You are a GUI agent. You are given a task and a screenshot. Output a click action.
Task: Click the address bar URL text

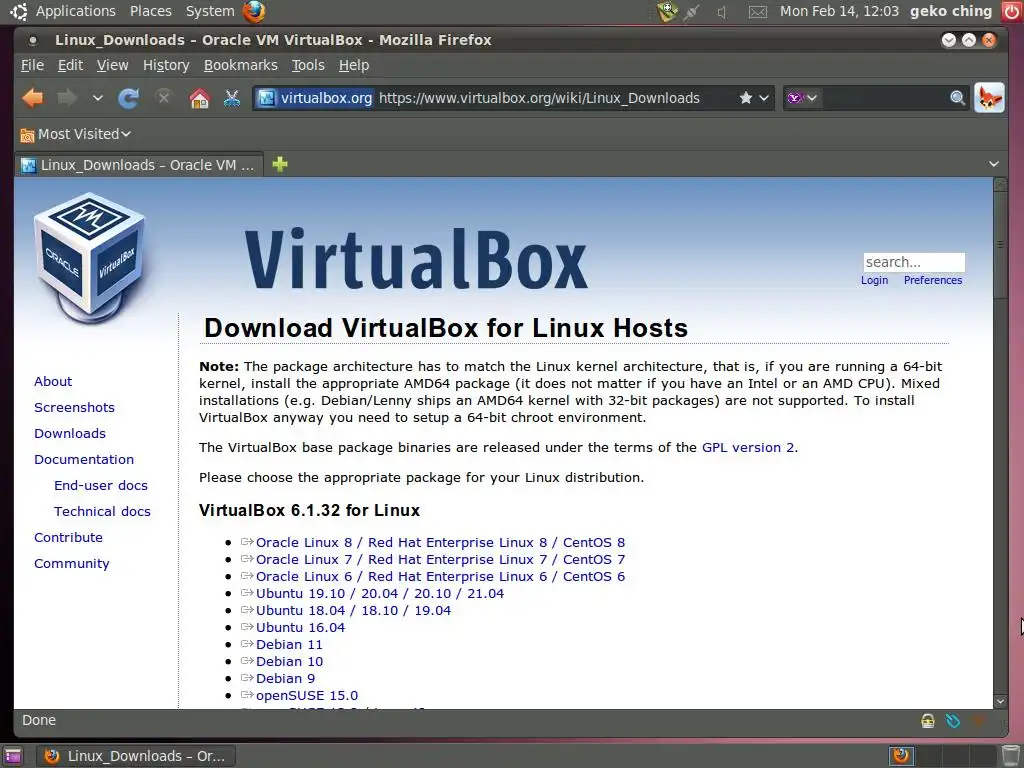(x=539, y=98)
